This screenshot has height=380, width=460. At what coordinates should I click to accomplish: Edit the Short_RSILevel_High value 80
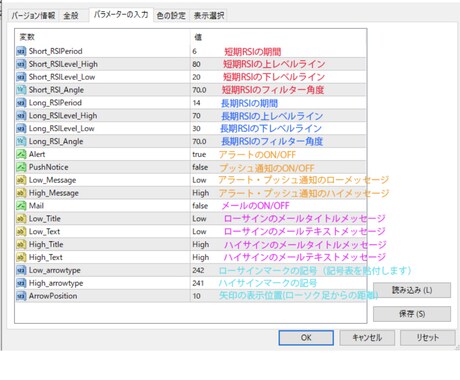coord(196,64)
